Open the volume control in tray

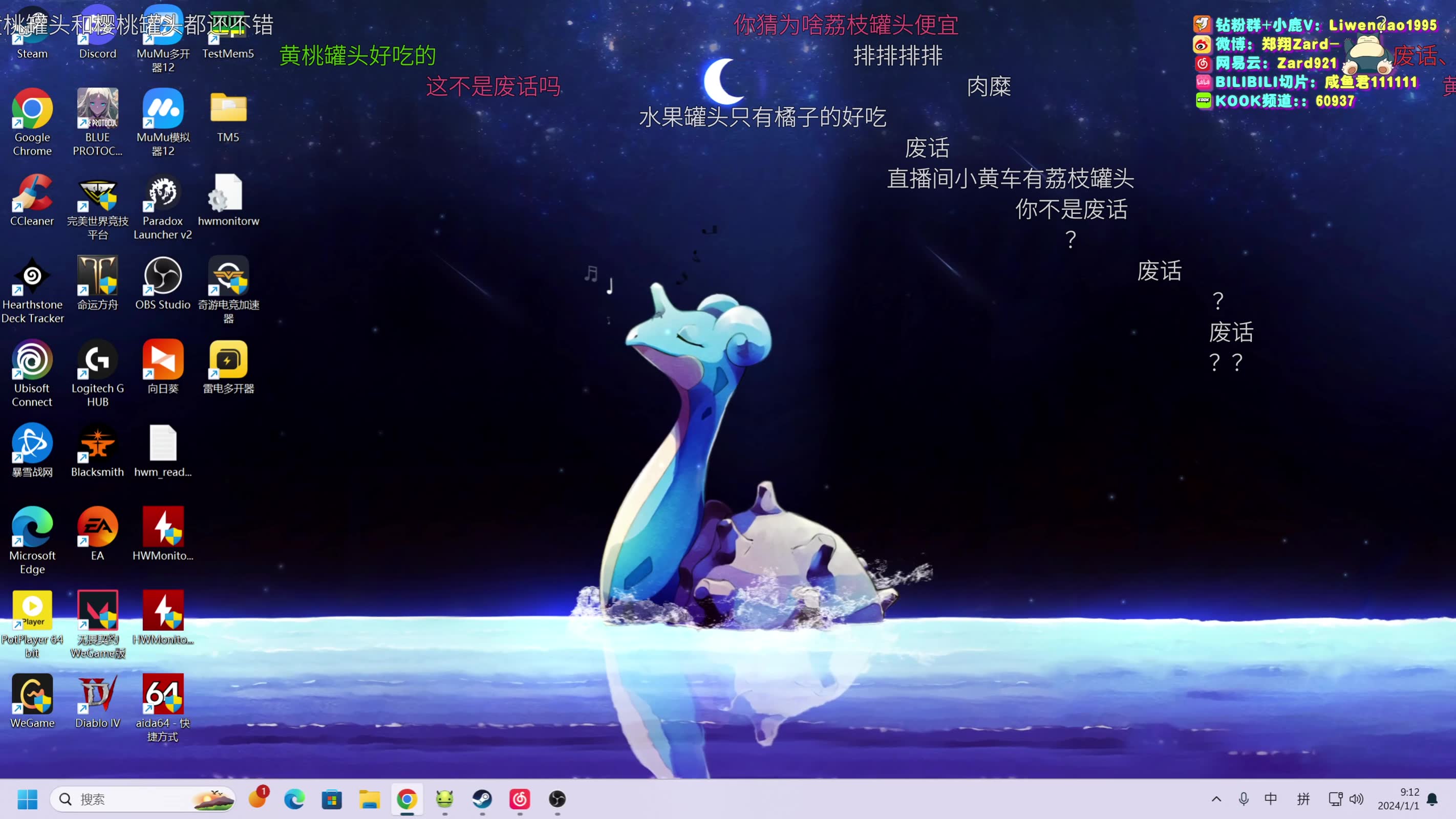point(1357,799)
